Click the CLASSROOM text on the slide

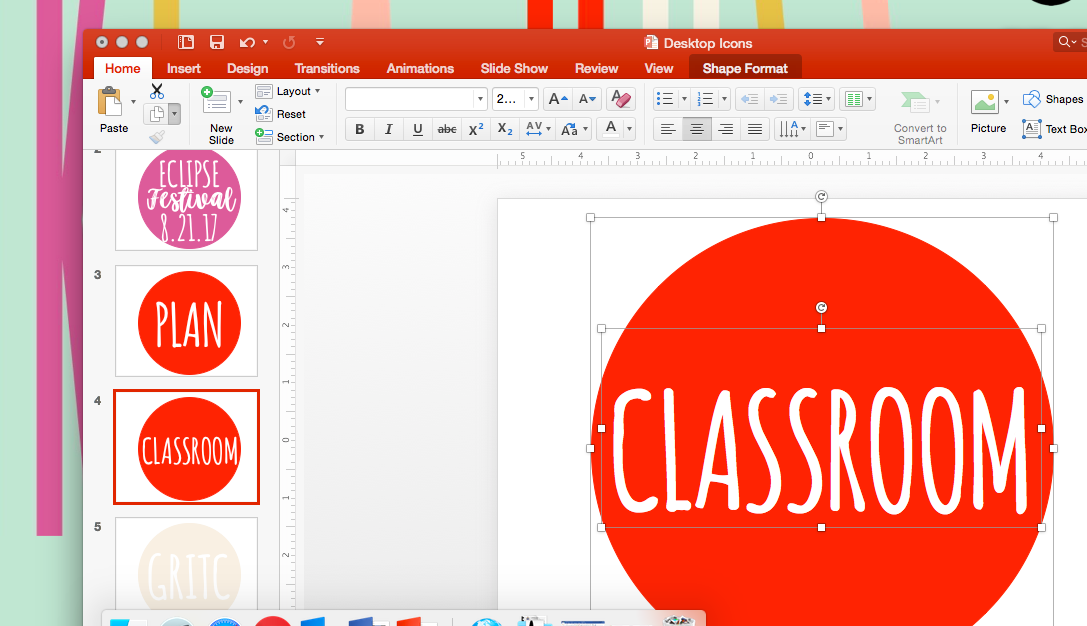click(820, 450)
